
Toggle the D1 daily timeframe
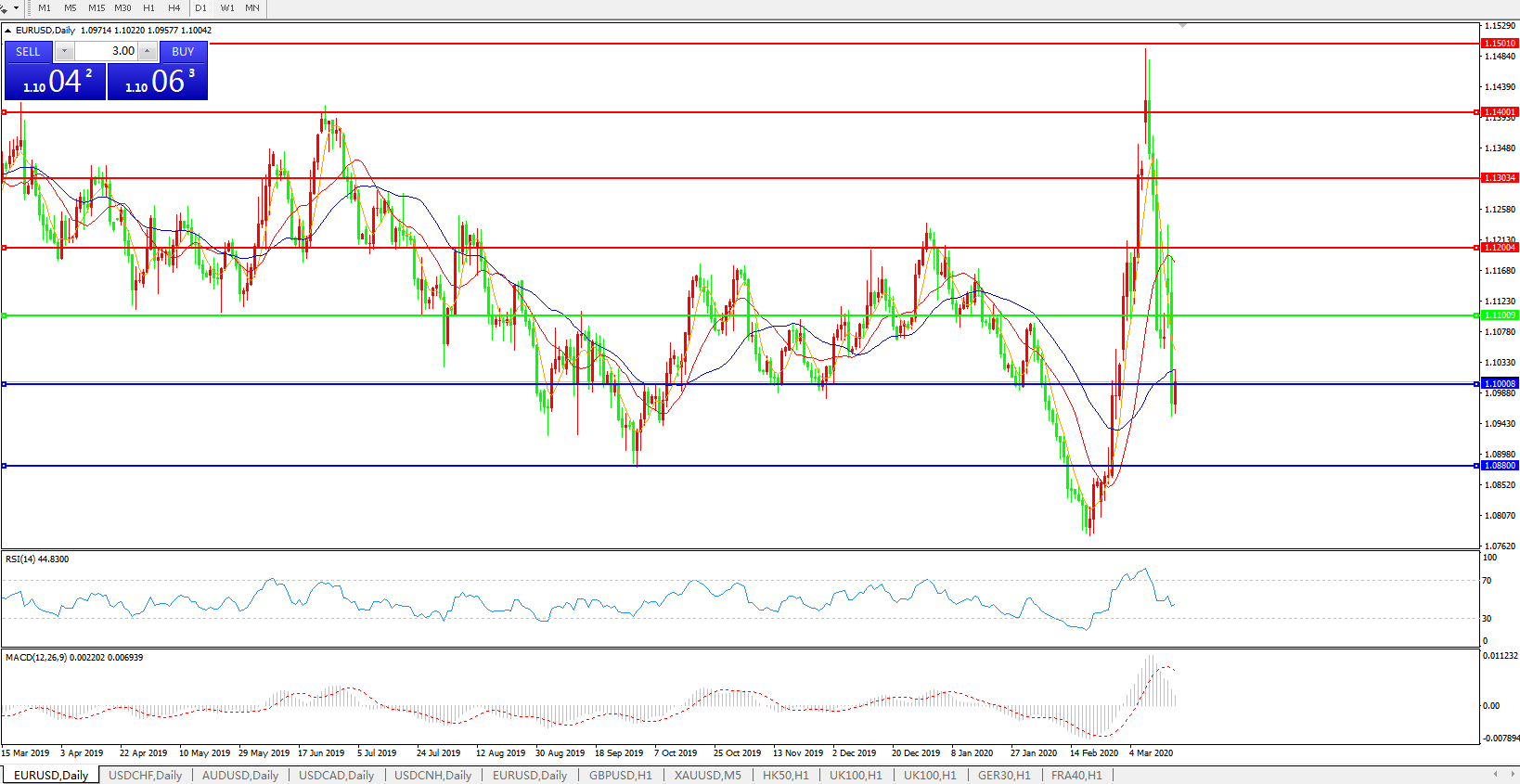tap(200, 8)
